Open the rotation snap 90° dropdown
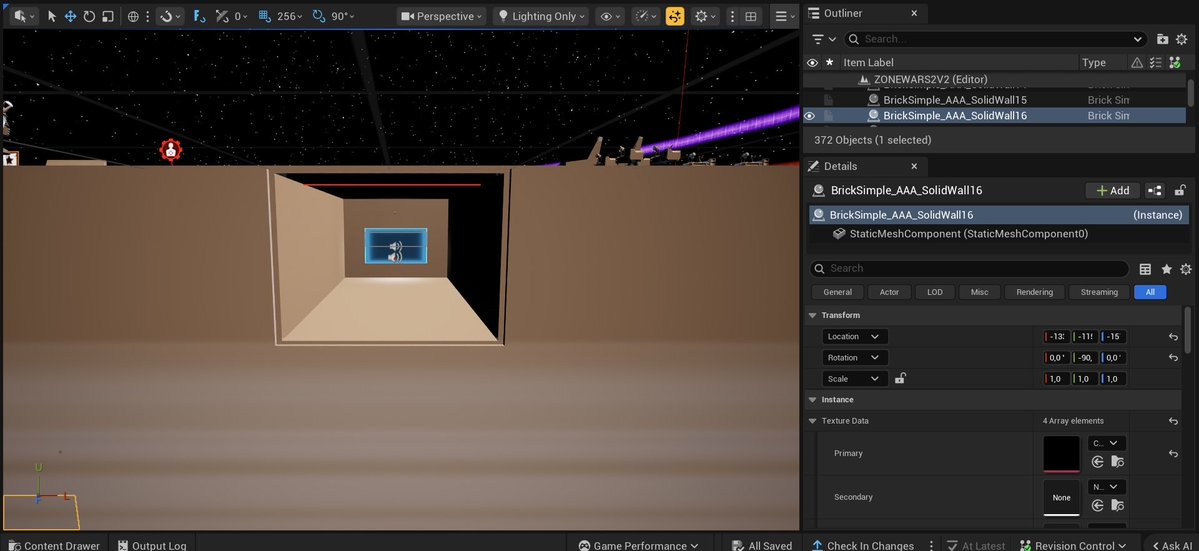 344,16
